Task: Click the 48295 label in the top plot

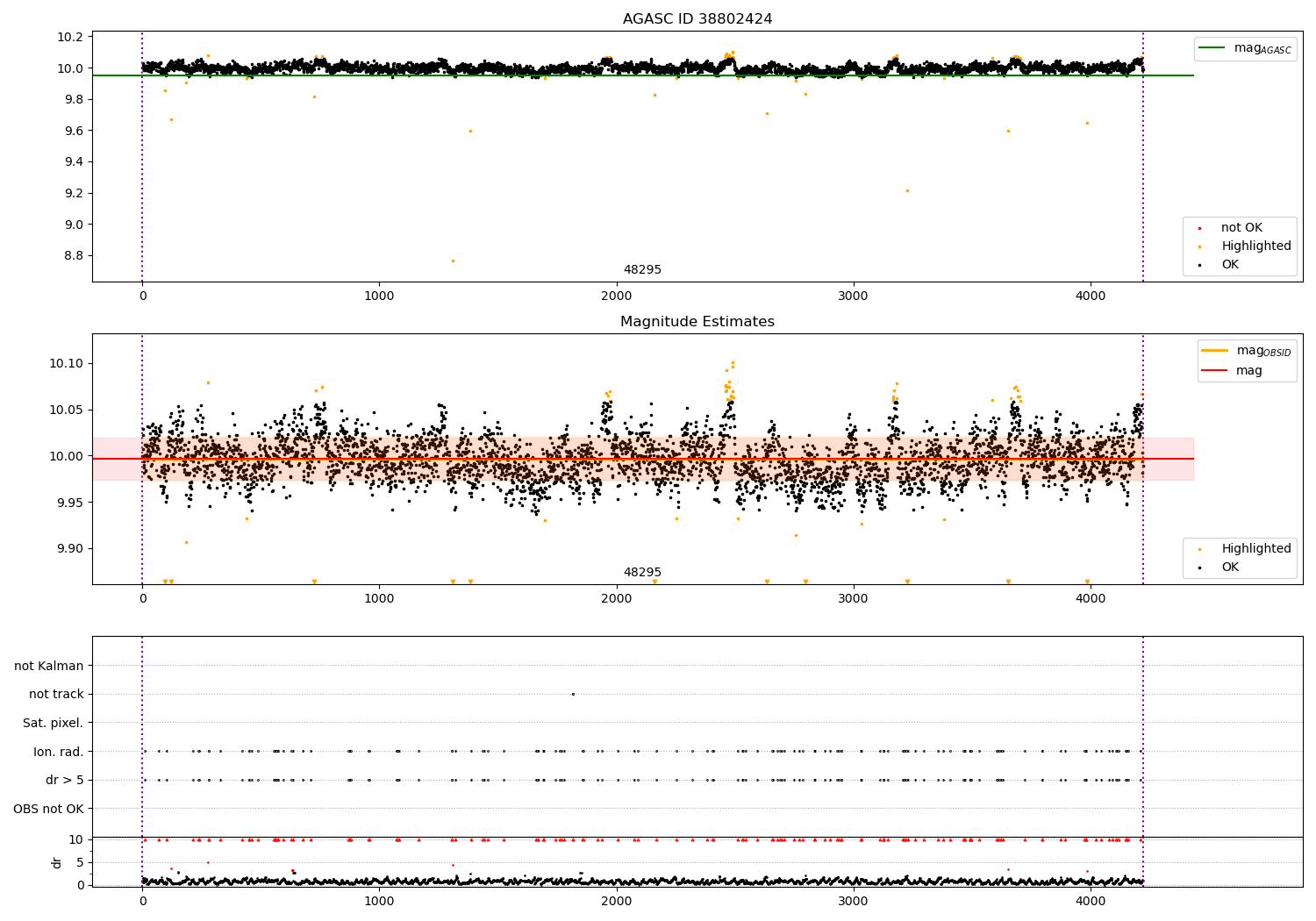Action: 642,270
